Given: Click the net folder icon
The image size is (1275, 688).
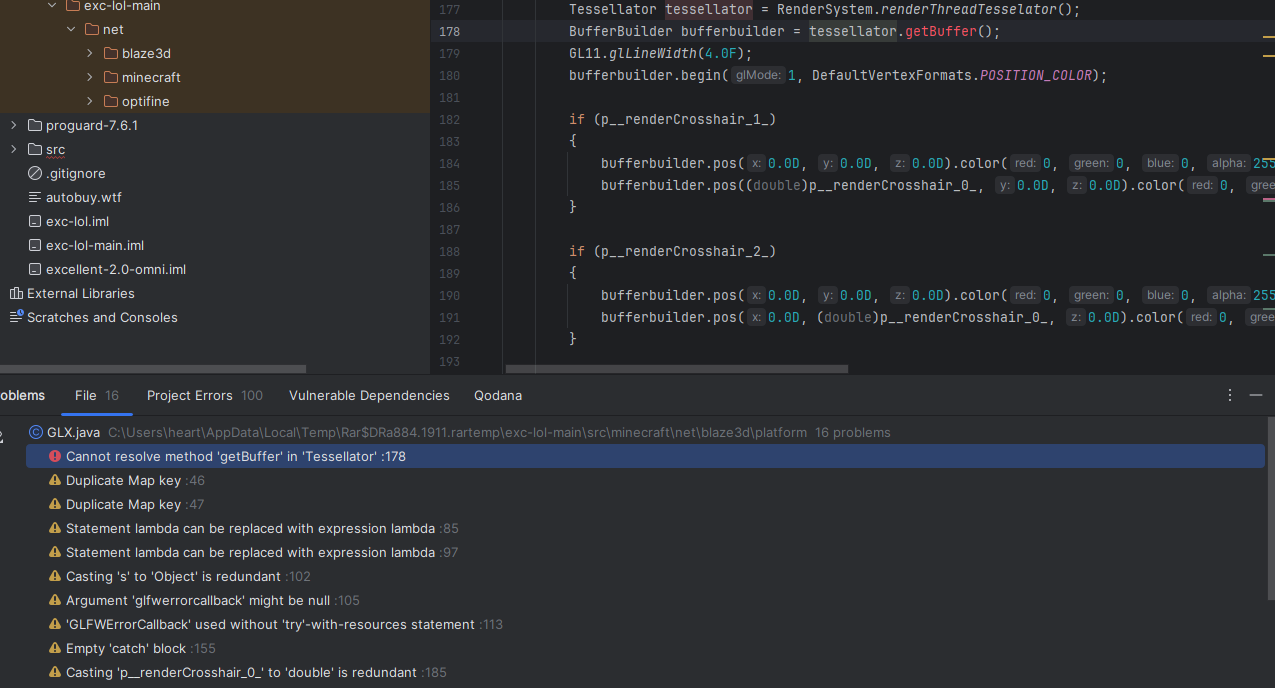Looking at the screenshot, I should click(x=91, y=29).
